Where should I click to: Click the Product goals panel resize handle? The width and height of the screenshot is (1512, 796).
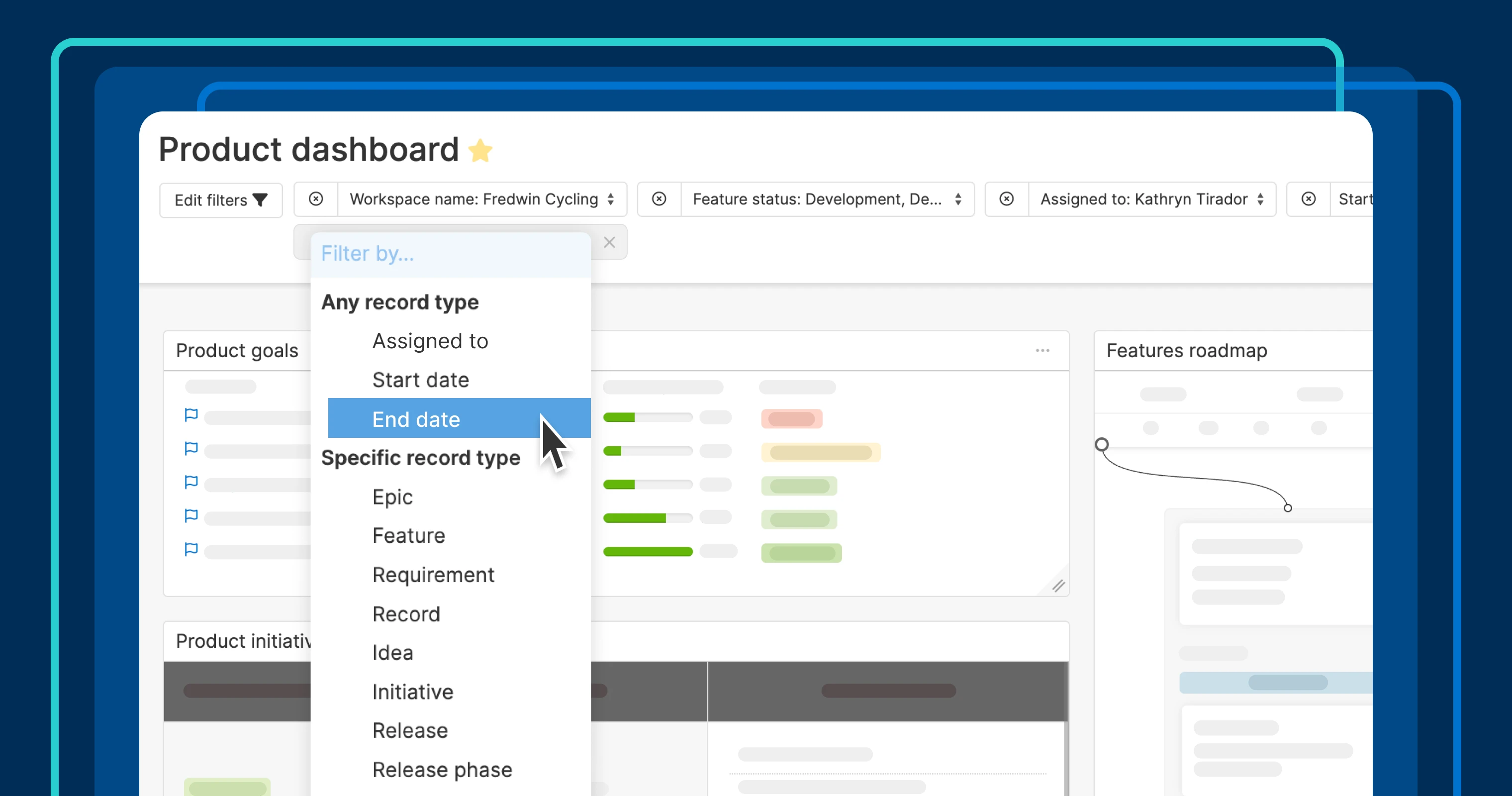click(x=1058, y=585)
